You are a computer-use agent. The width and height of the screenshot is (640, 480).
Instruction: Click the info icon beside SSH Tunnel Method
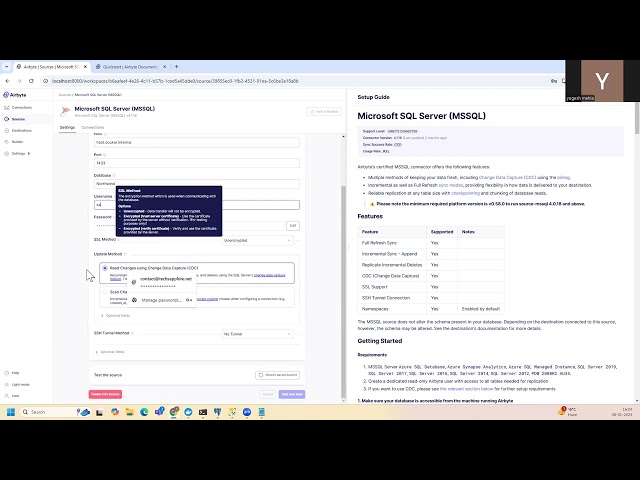[x=132, y=333]
